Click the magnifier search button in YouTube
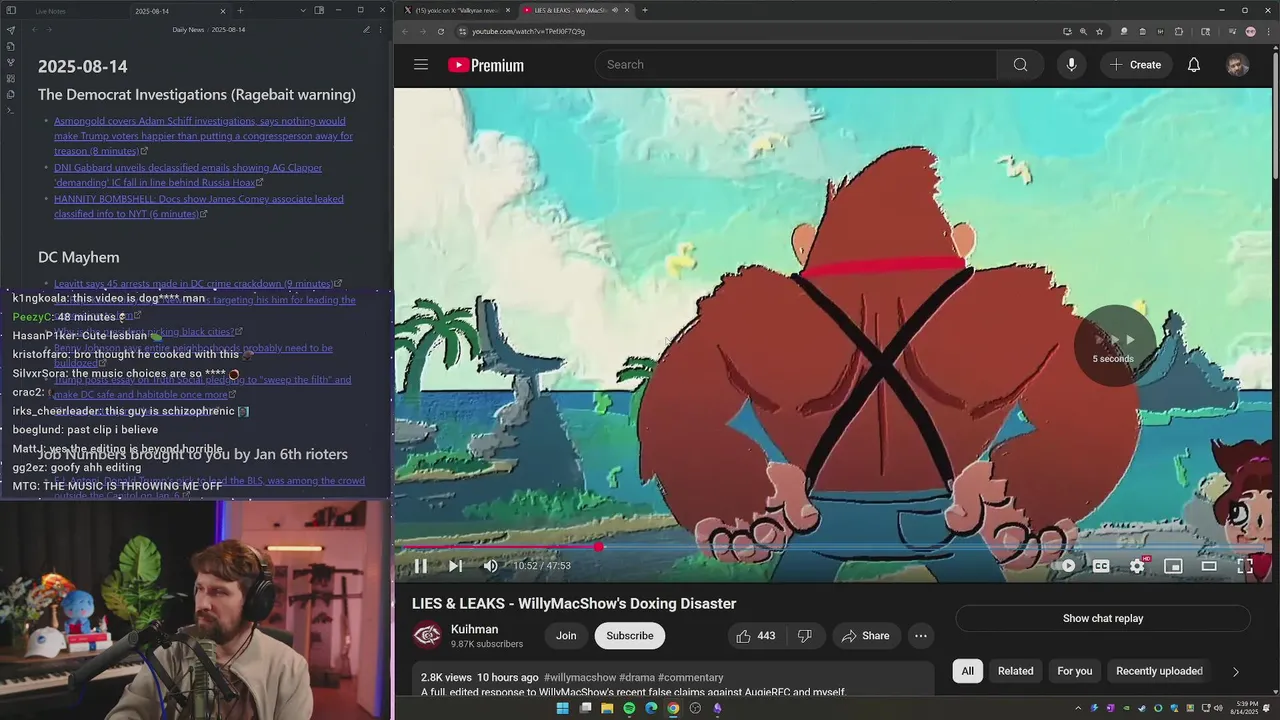 (x=1020, y=65)
